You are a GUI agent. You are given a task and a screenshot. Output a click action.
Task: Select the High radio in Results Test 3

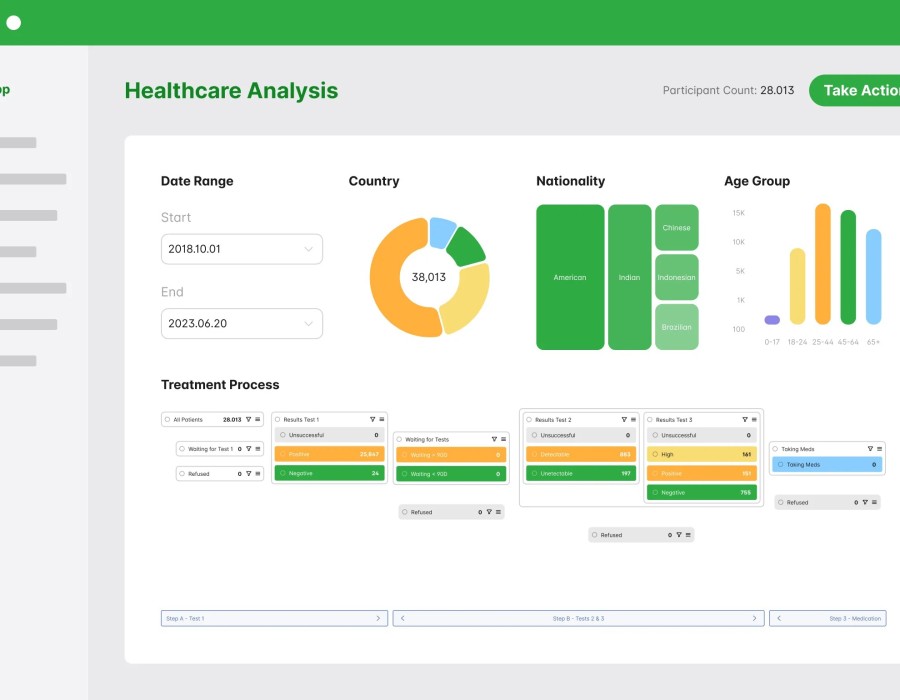[x=655, y=454]
